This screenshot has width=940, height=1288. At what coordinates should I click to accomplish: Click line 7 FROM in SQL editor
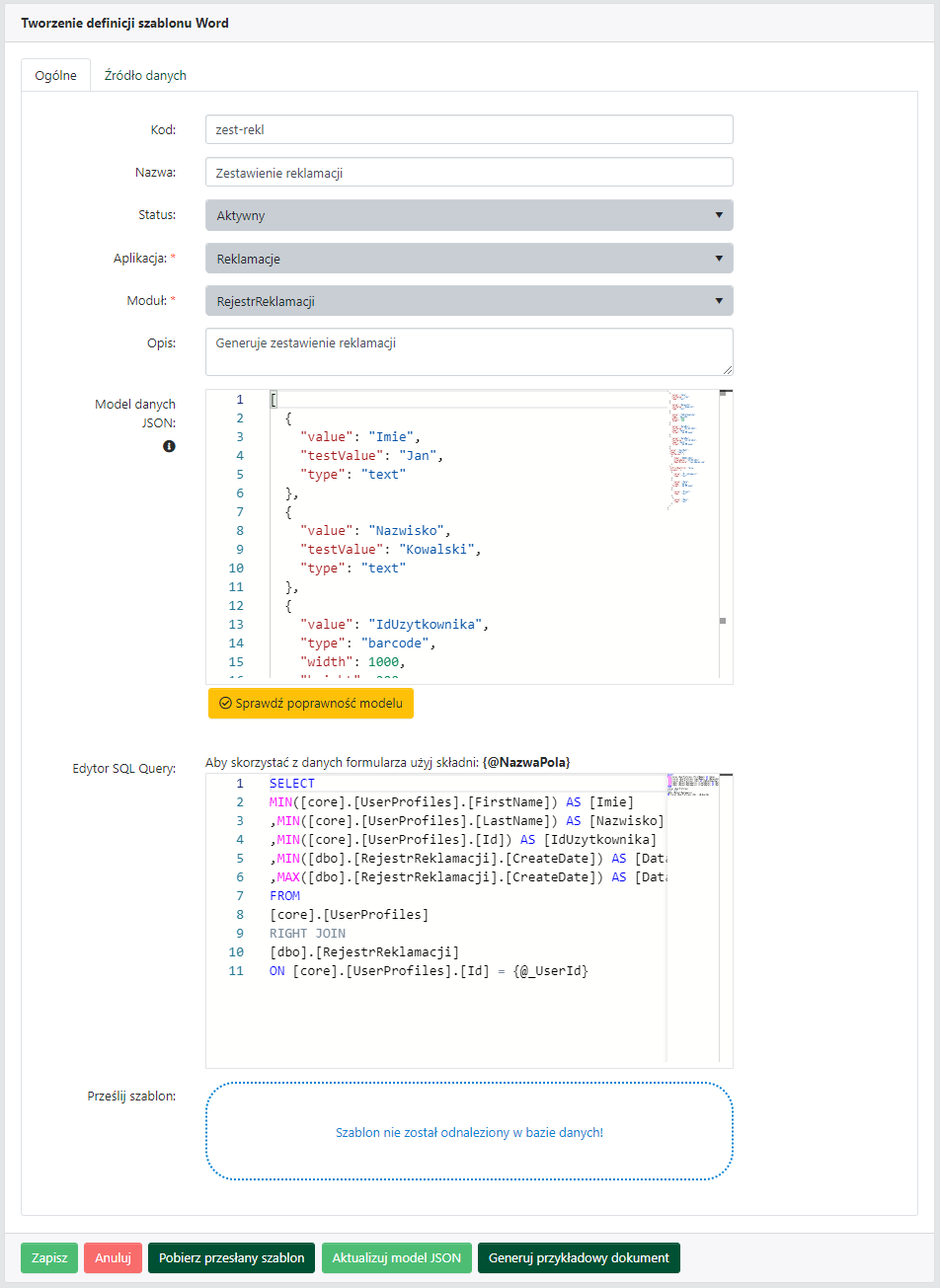(x=284, y=895)
